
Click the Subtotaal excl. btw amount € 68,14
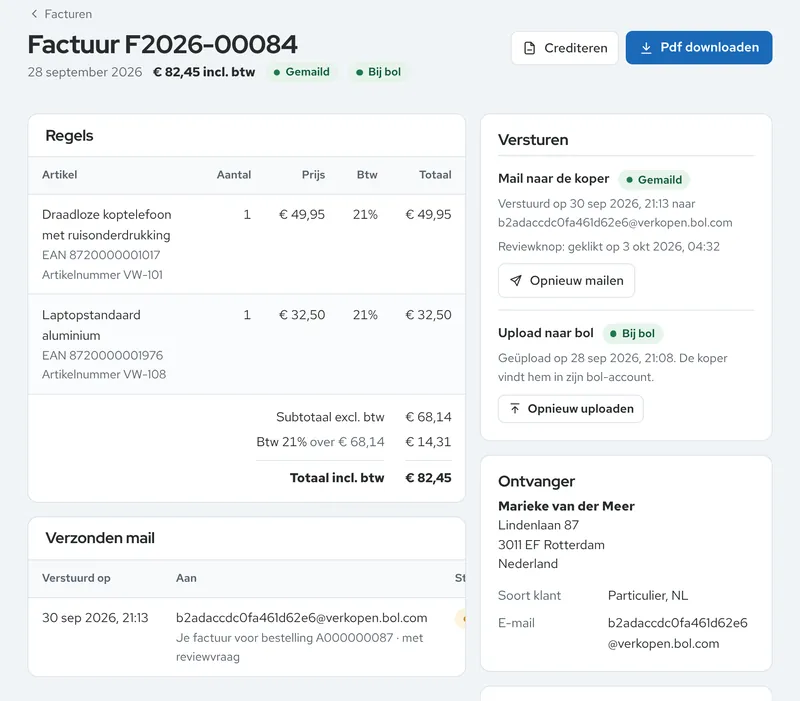[429, 417]
